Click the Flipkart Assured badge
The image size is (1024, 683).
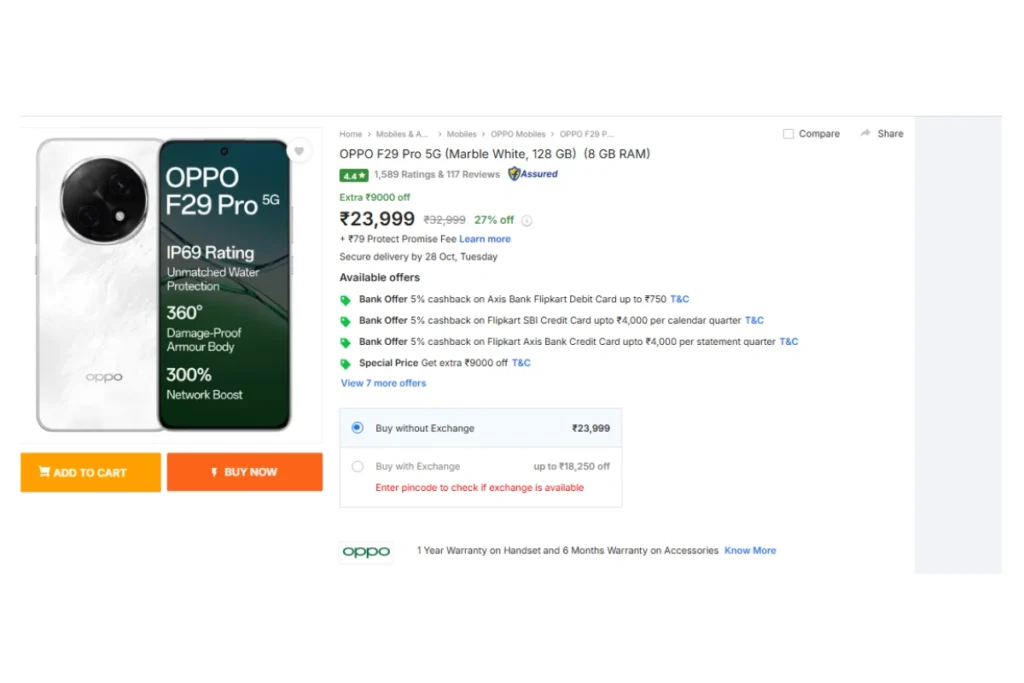click(x=533, y=174)
